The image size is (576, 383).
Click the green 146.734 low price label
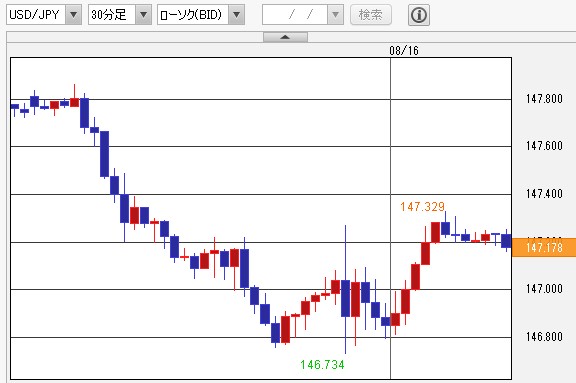(x=322, y=365)
